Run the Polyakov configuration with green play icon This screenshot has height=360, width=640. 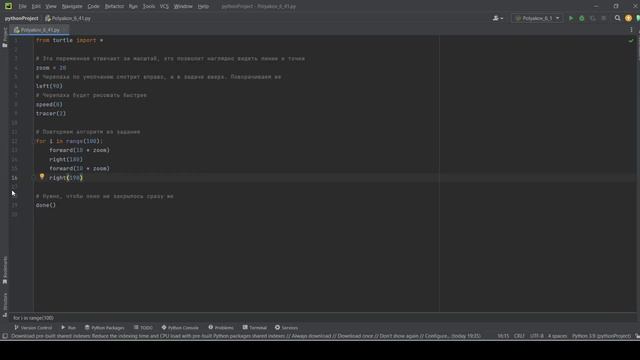(571, 18)
